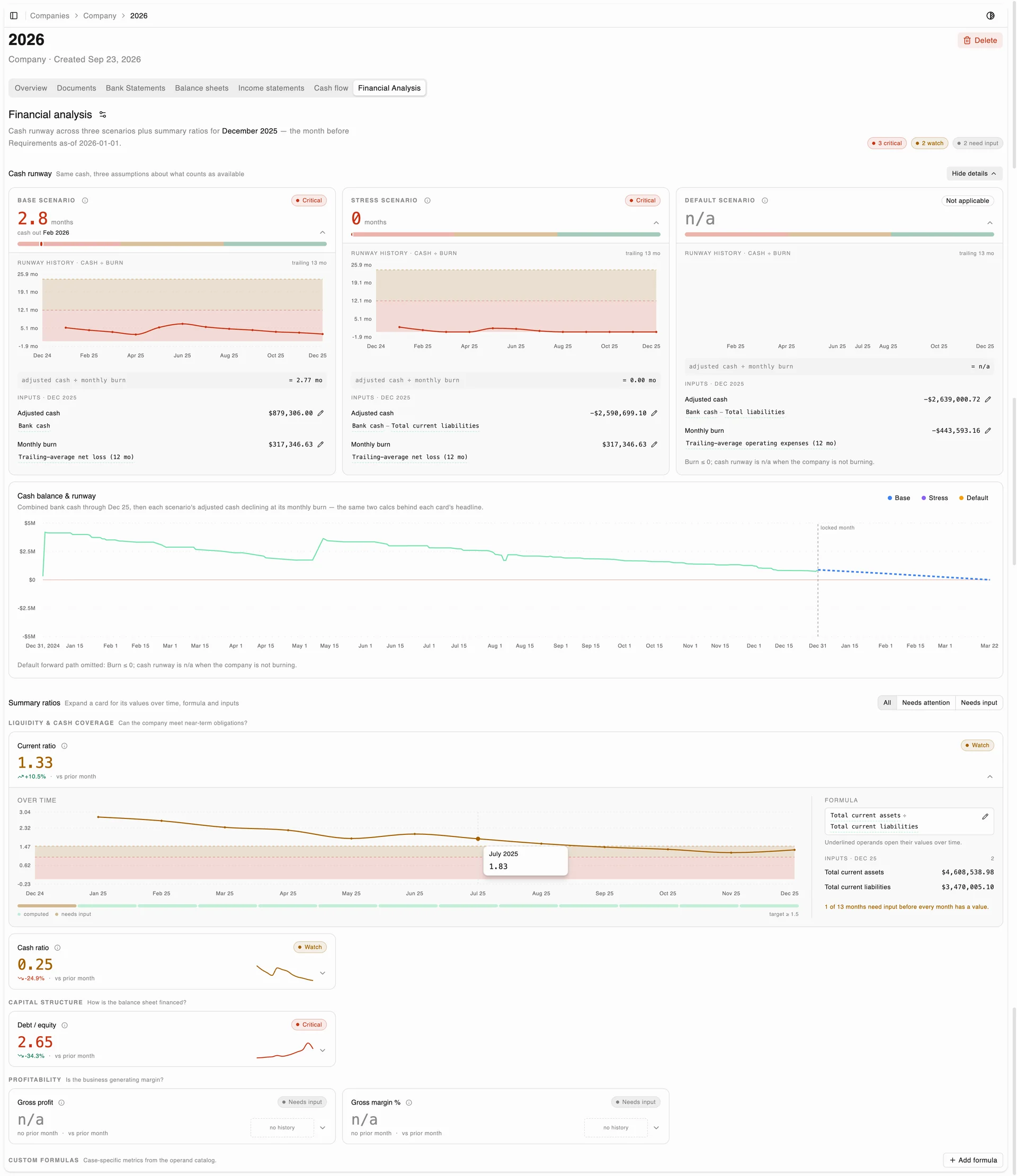Go to the Cash flow tab
Screen dimensions: 1017x1176
click(331, 88)
